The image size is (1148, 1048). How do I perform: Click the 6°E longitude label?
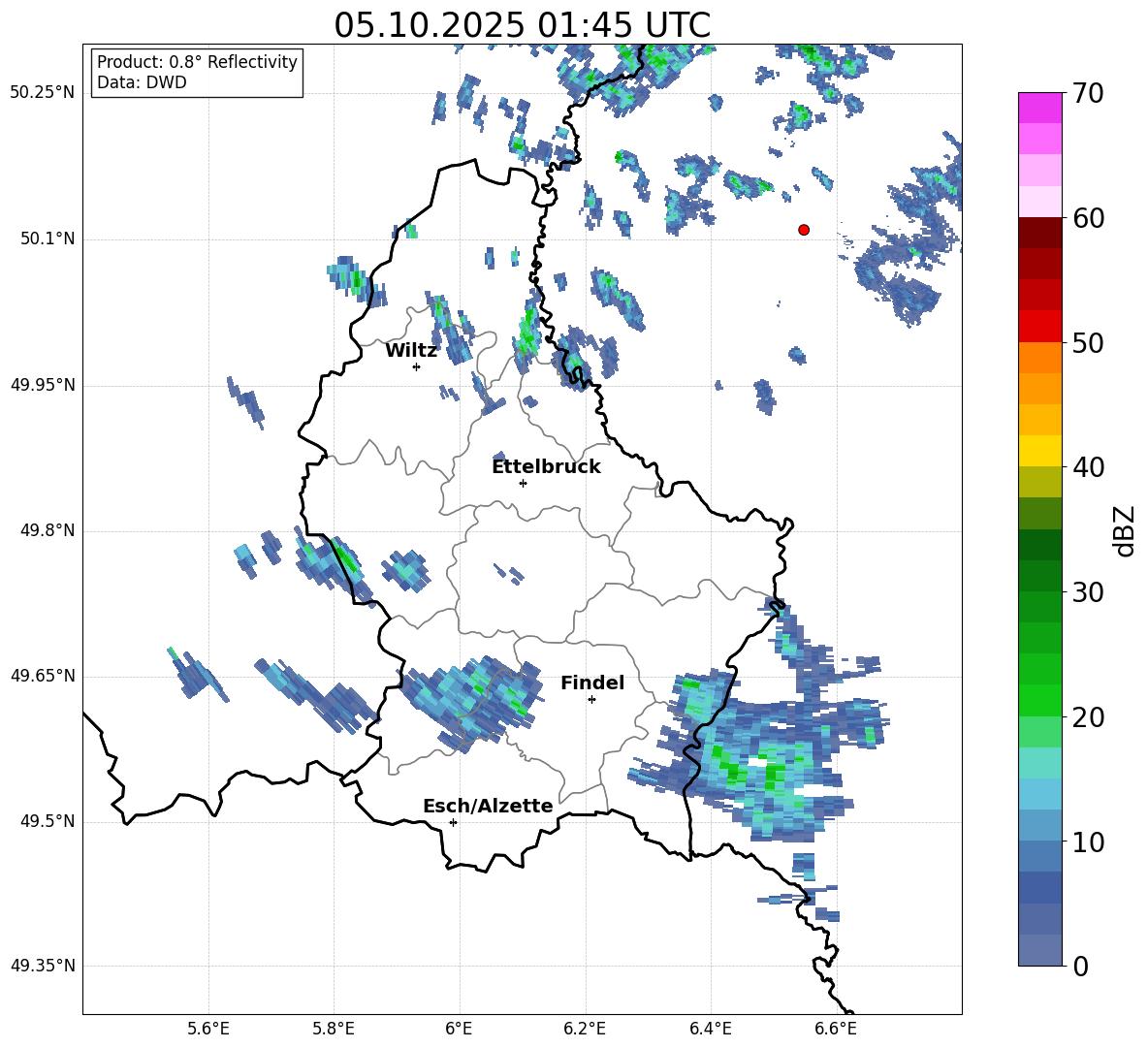coord(459,1029)
